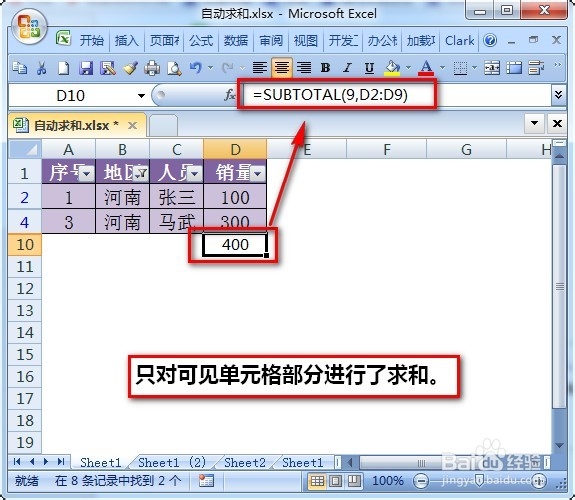The height and width of the screenshot is (500, 575).
Task: Open the 插入 ribbon tab
Action: click(x=127, y=41)
